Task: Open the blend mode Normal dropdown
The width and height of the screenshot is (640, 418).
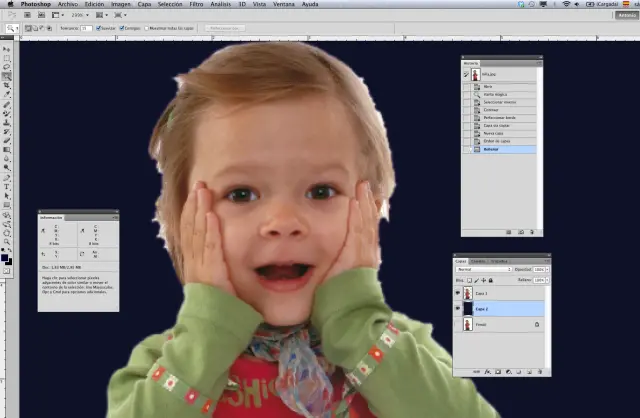Action: point(482,270)
